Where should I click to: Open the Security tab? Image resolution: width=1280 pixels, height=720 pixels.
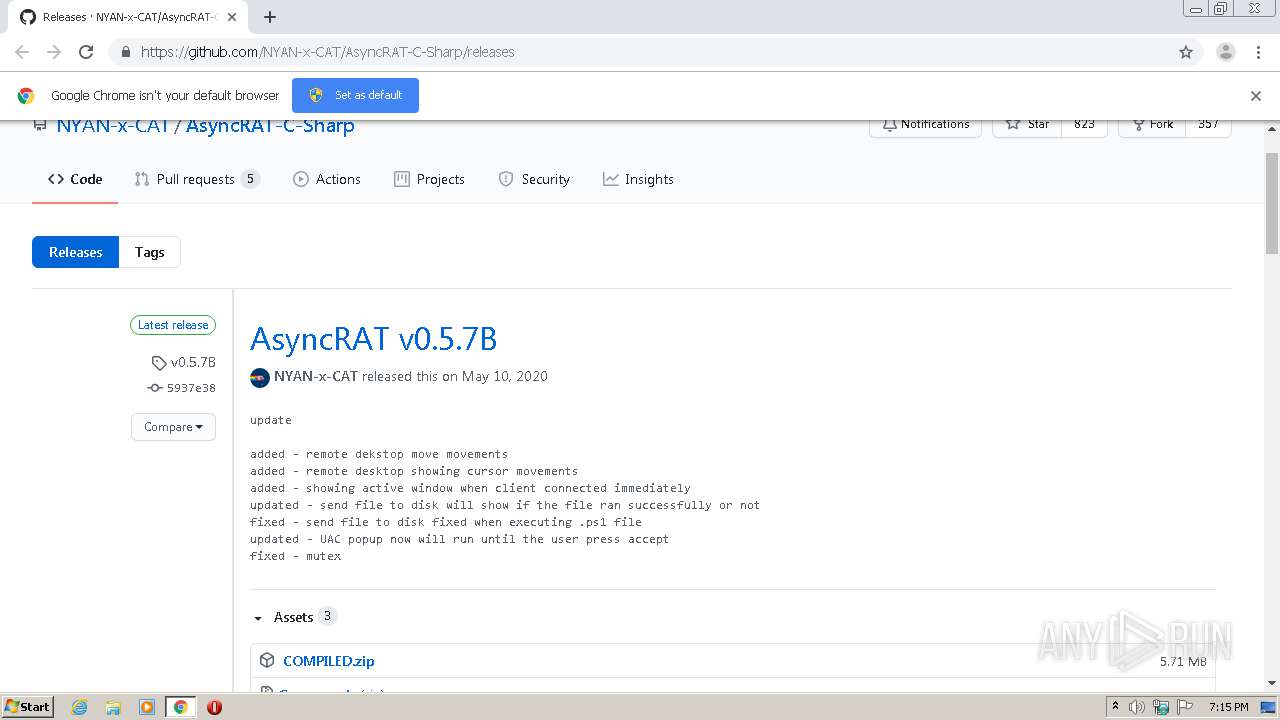tap(534, 179)
